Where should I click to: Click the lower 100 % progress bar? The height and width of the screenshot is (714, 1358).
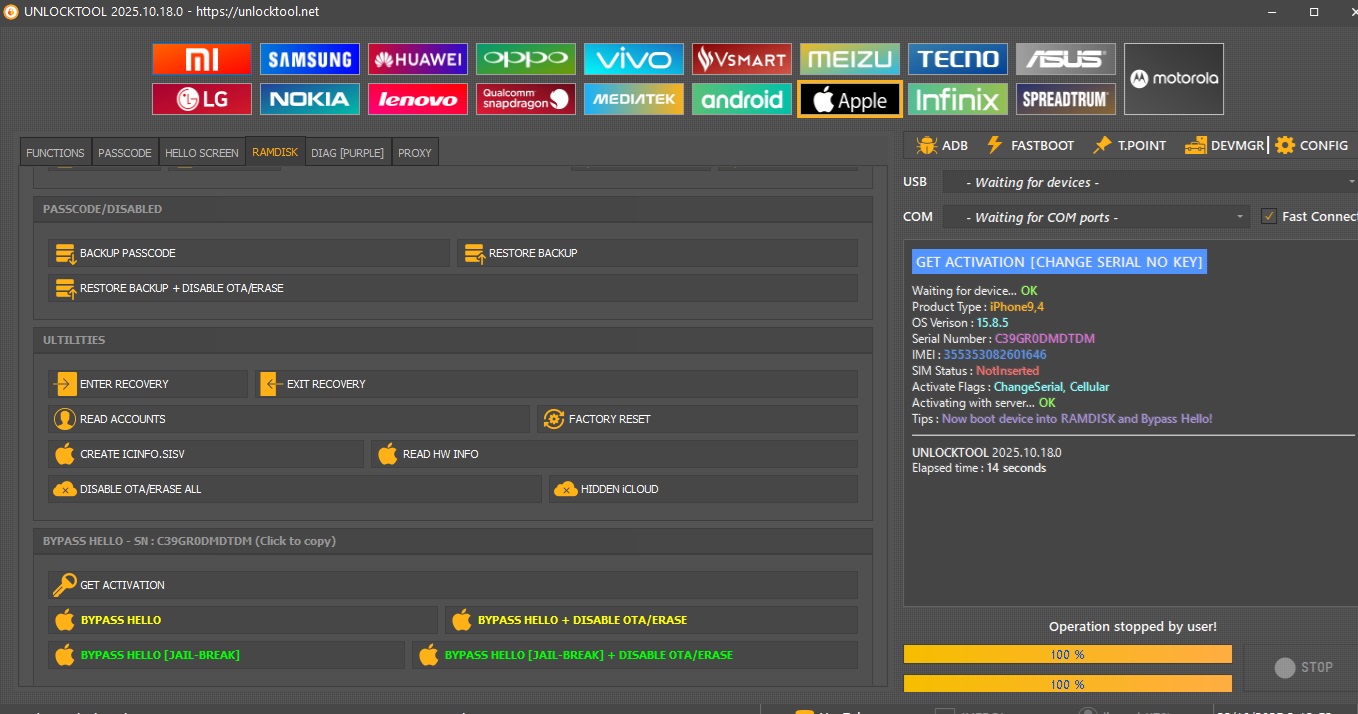pos(1067,684)
